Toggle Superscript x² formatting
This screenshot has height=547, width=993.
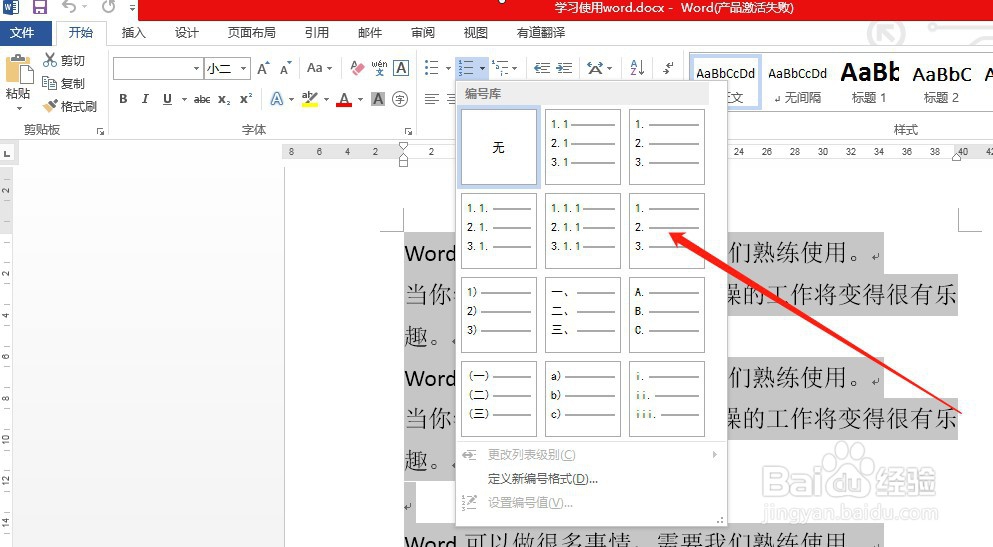coord(246,99)
